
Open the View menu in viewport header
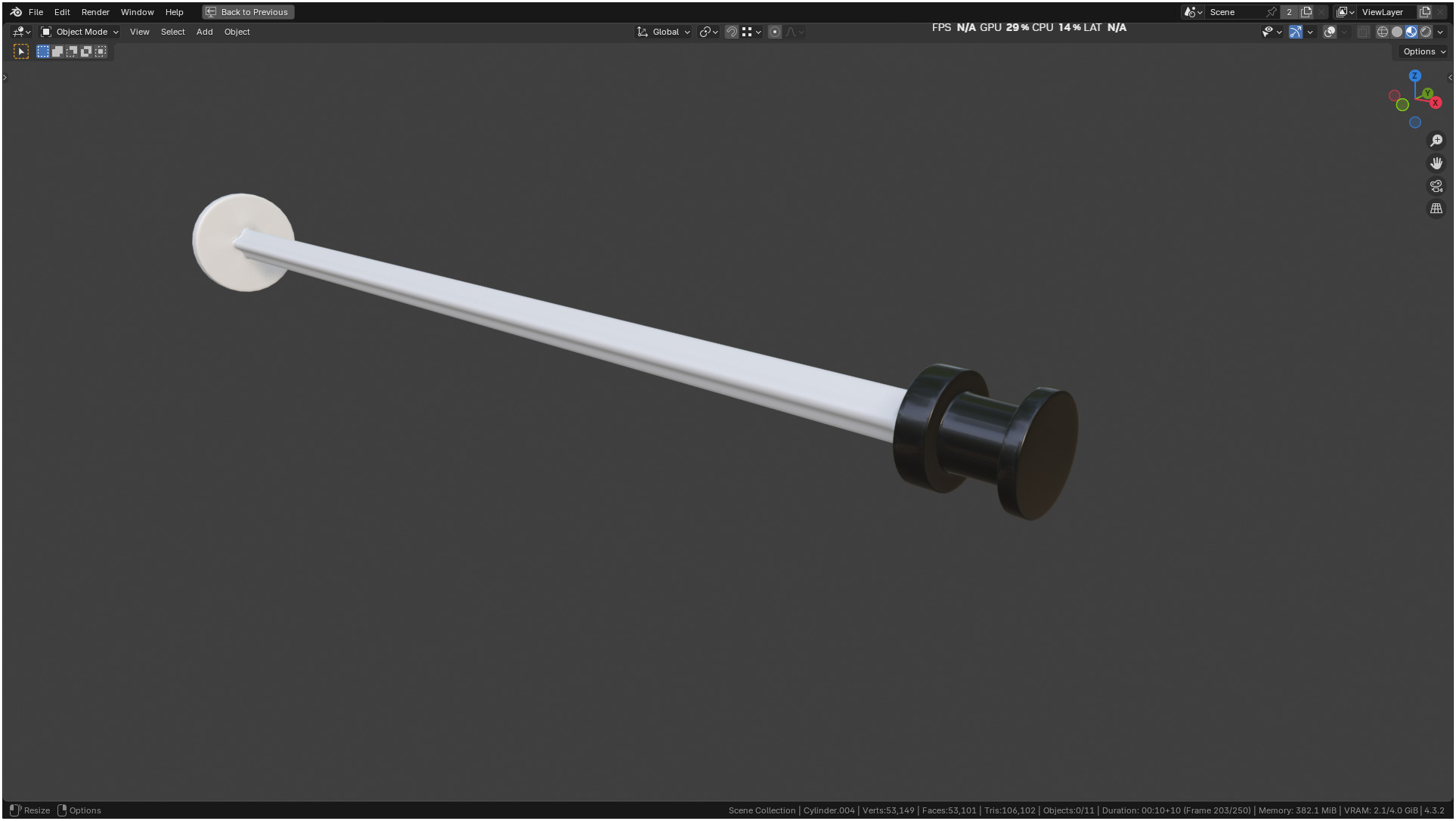click(139, 32)
